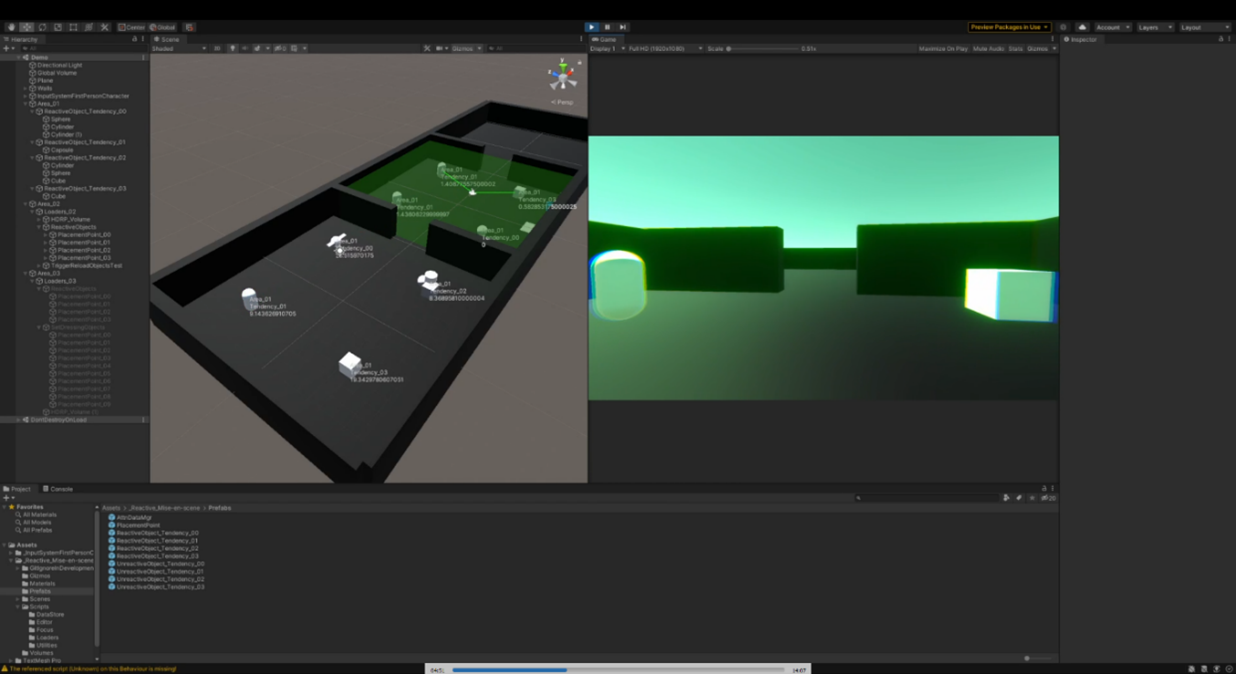Click the Preview Packages in Use button
This screenshot has height=674, width=1236.
pos(1008,27)
